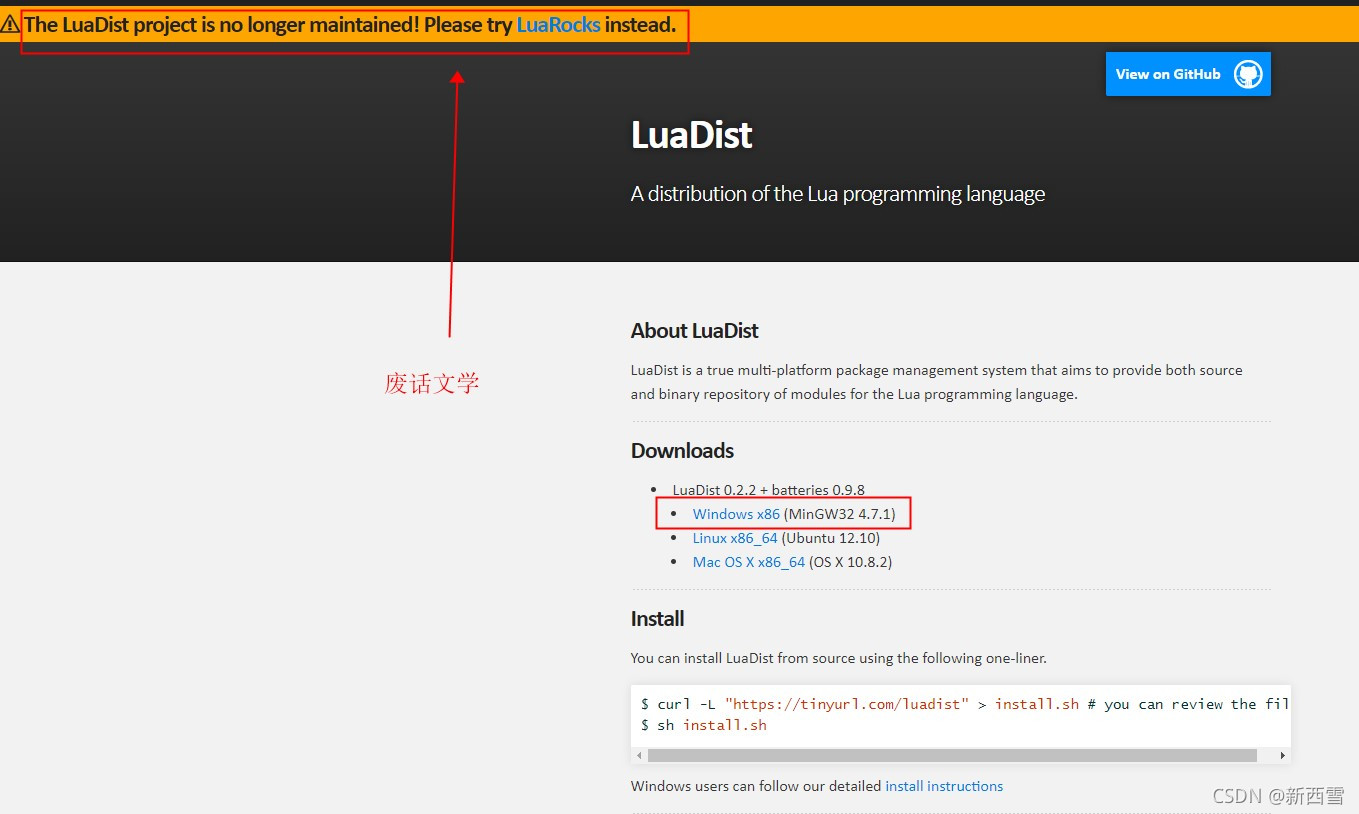Click 'A distribution of the Lua programming language' subtitle

pos(838,194)
